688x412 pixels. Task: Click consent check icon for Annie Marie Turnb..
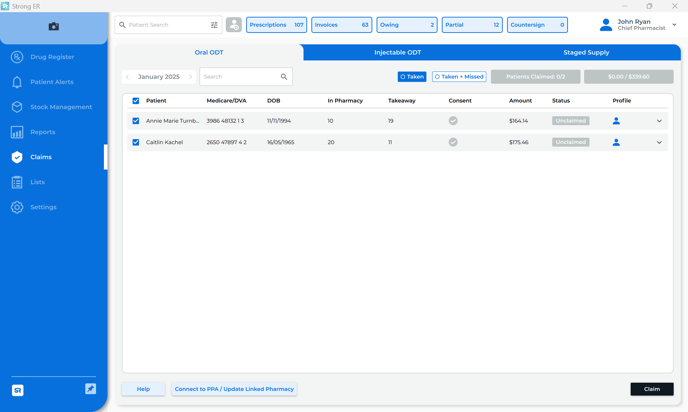pyautogui.click(x=453, y=121)
